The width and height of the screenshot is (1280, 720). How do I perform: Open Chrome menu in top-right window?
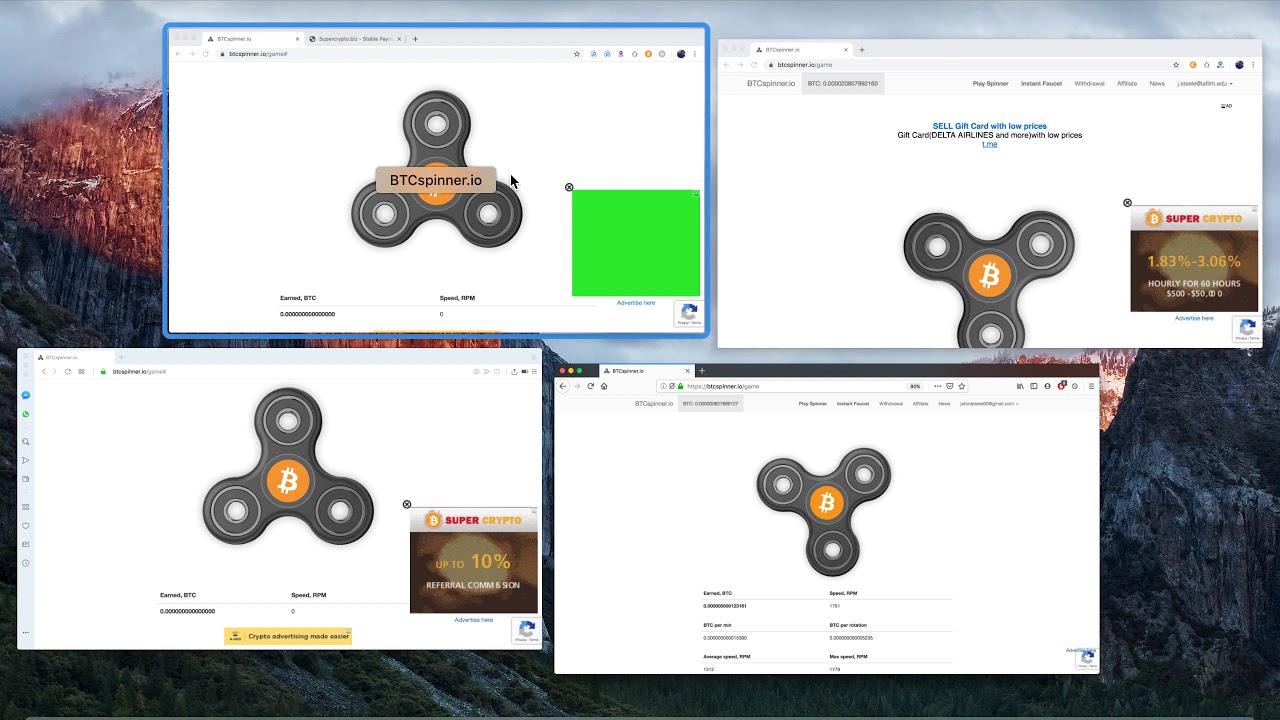1254,65
